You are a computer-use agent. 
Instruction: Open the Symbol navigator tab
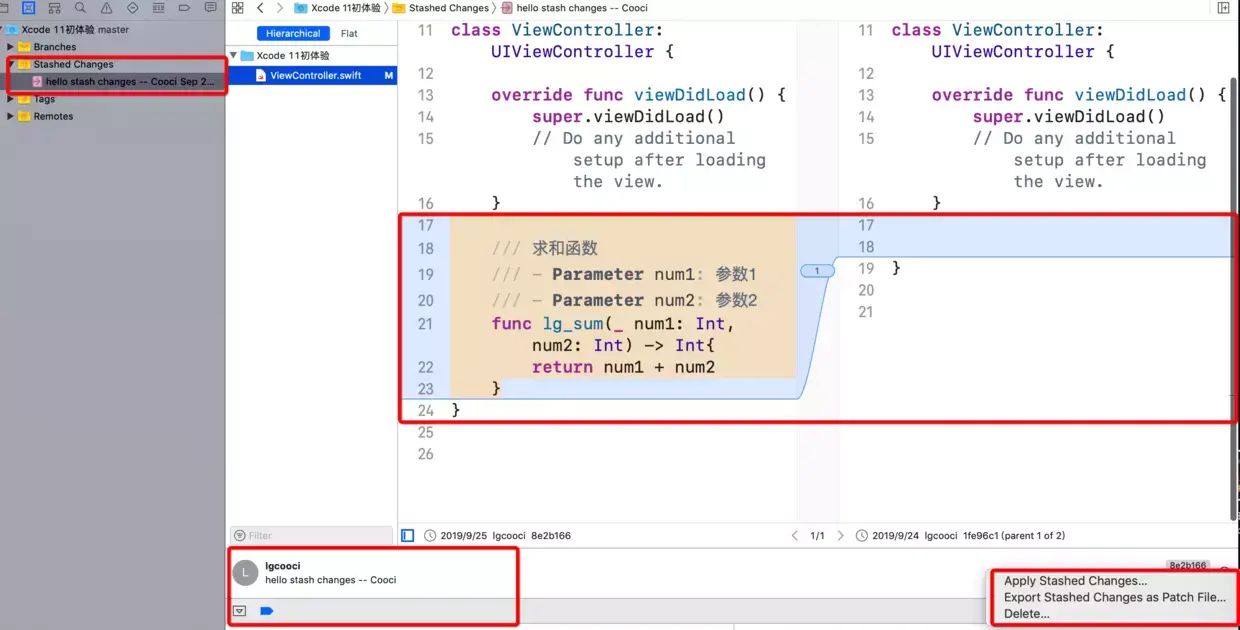(x=55, y=8)
